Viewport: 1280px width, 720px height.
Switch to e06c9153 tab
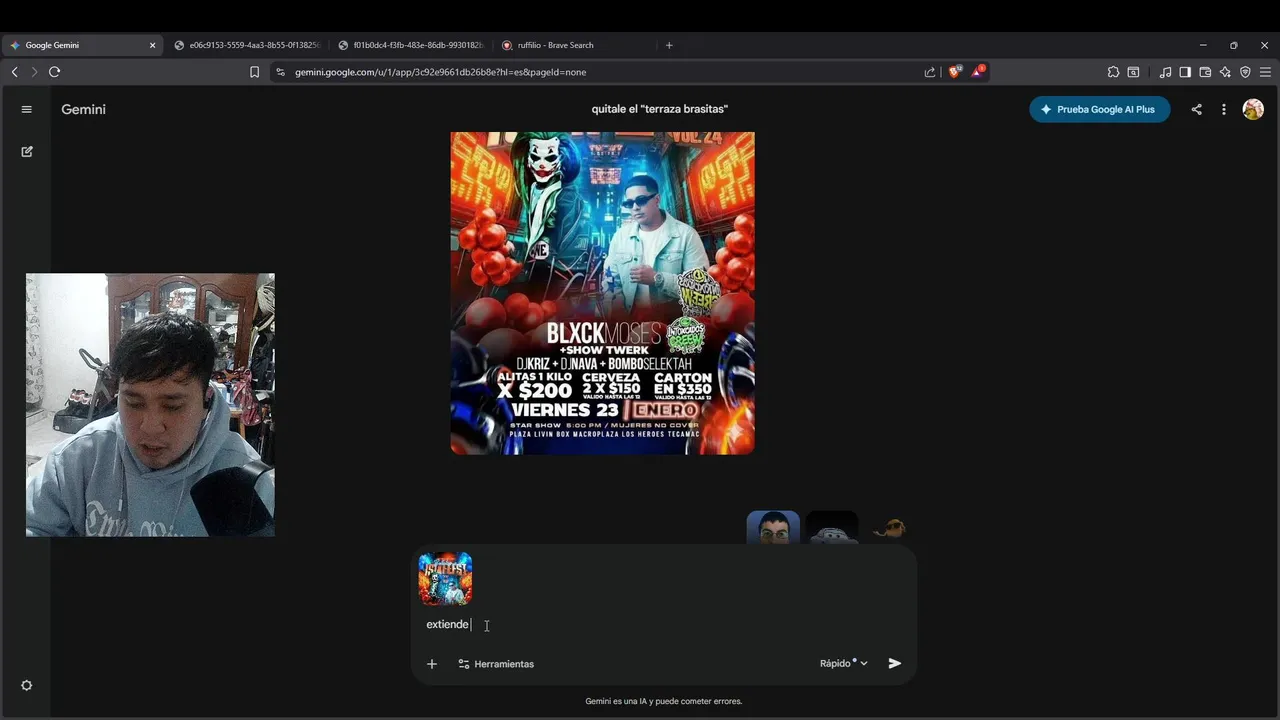click(x=247, y=45)
